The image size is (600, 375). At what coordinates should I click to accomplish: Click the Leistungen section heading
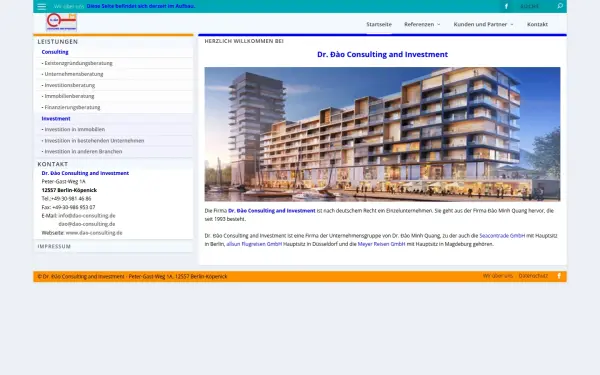tap(58, 41)
